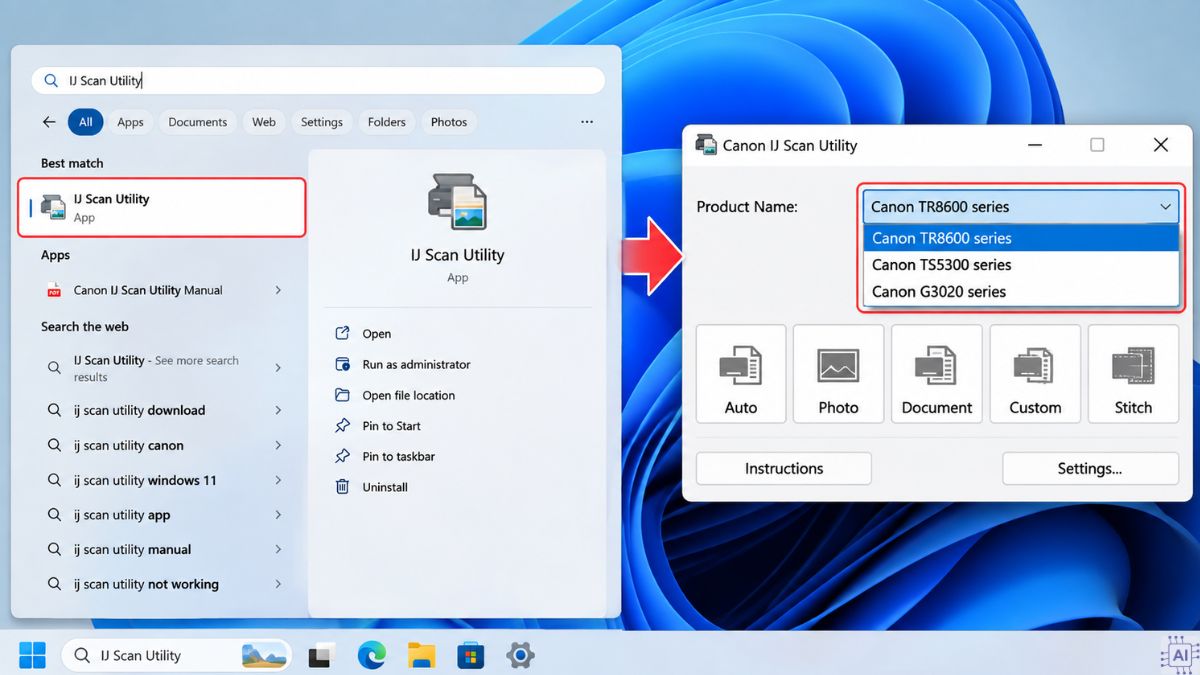Open File Explorer from the taskbar
This screenshot has height=675, width=1200.
[x=422, y=656]
